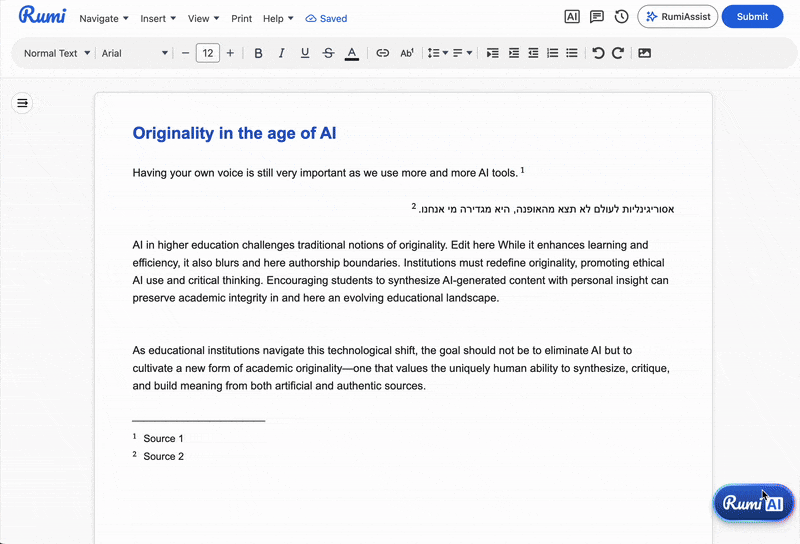Click the Submit button
The height and width of the screenshot is (544, 800).
tap(752, 17)
